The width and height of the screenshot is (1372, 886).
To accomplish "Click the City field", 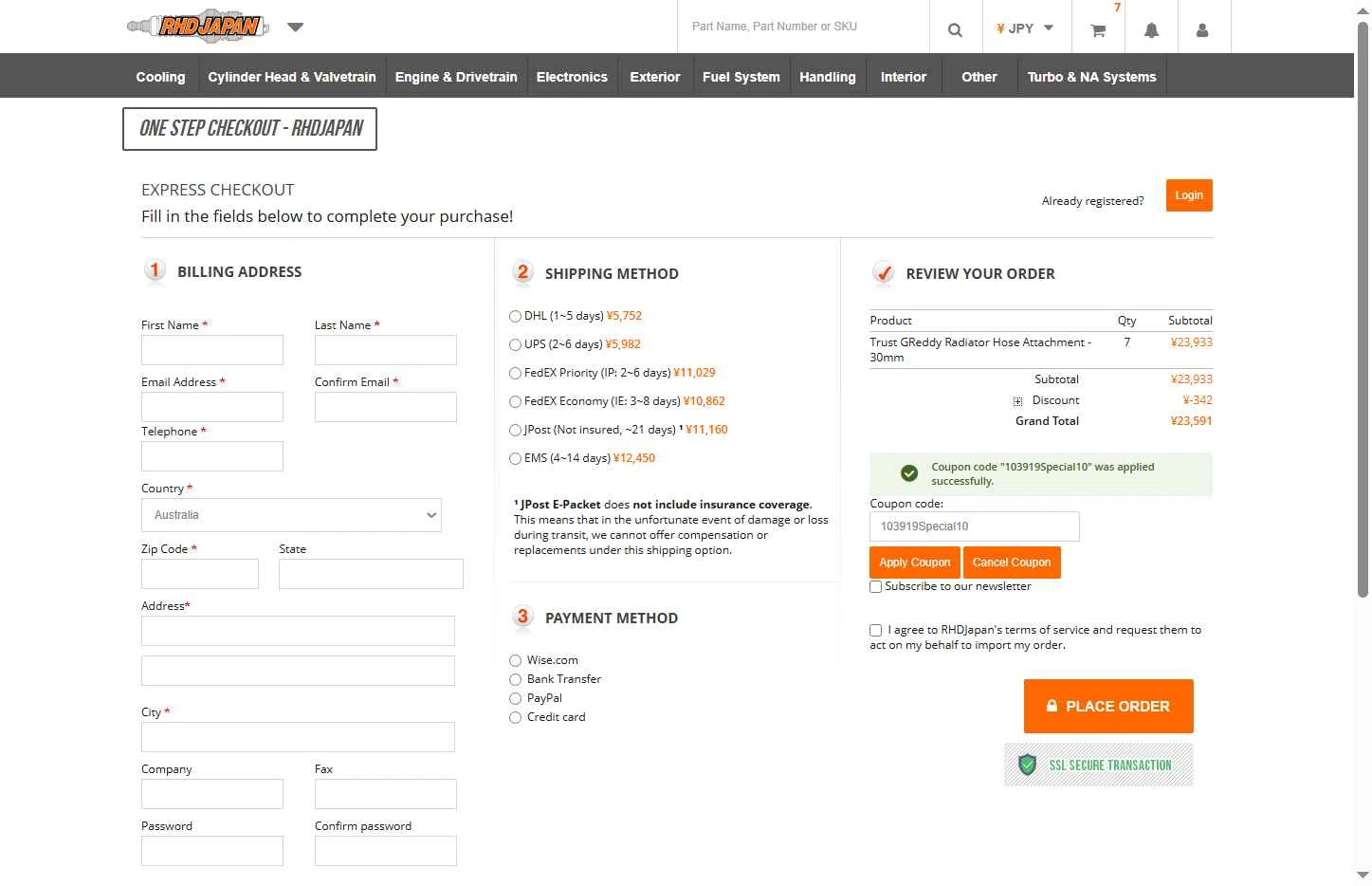I will pyautogui.click(x=298, y=737).
